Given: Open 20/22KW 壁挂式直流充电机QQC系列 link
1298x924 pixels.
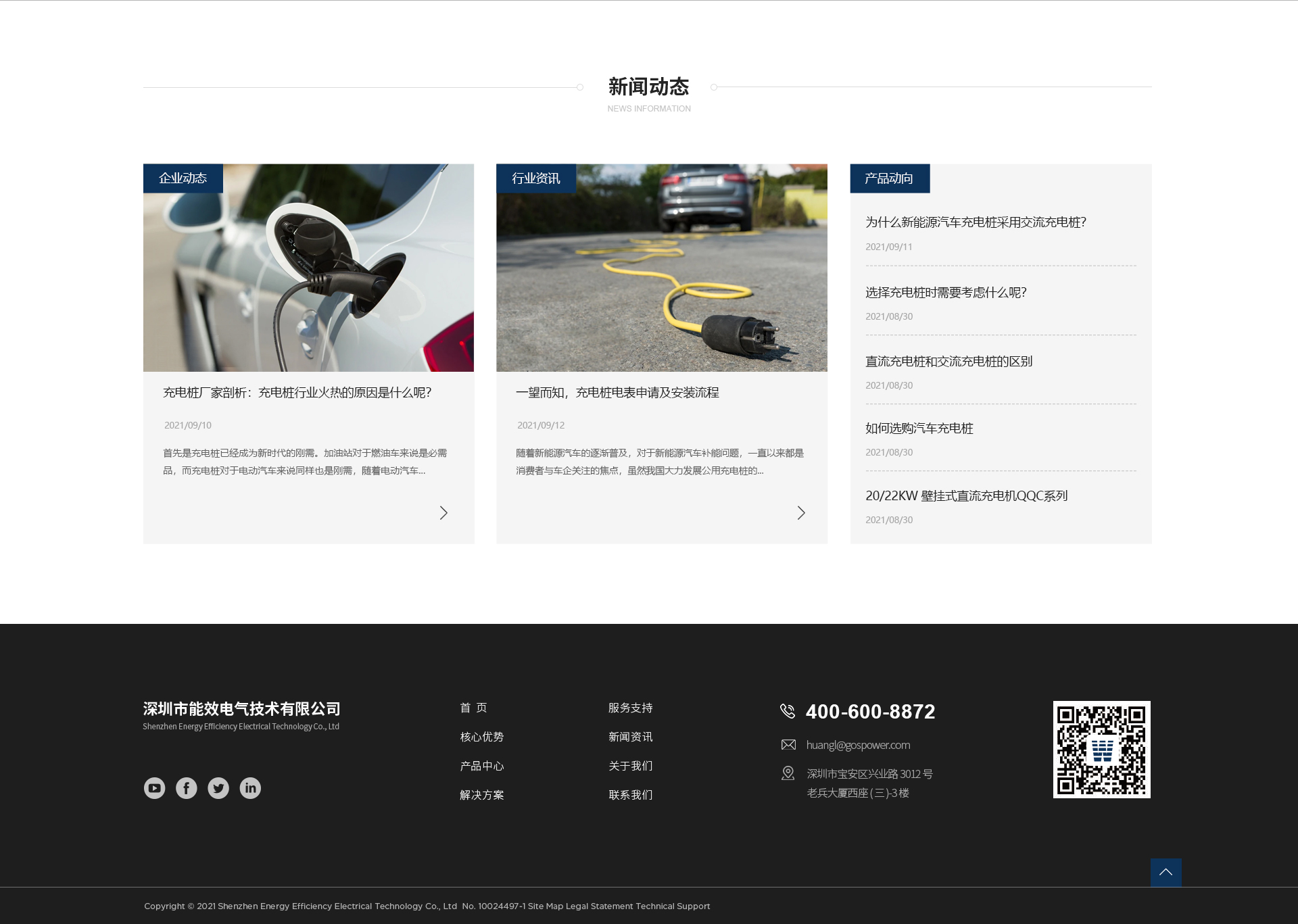Looking at the screenshot, I should click(x=966, y=496).
